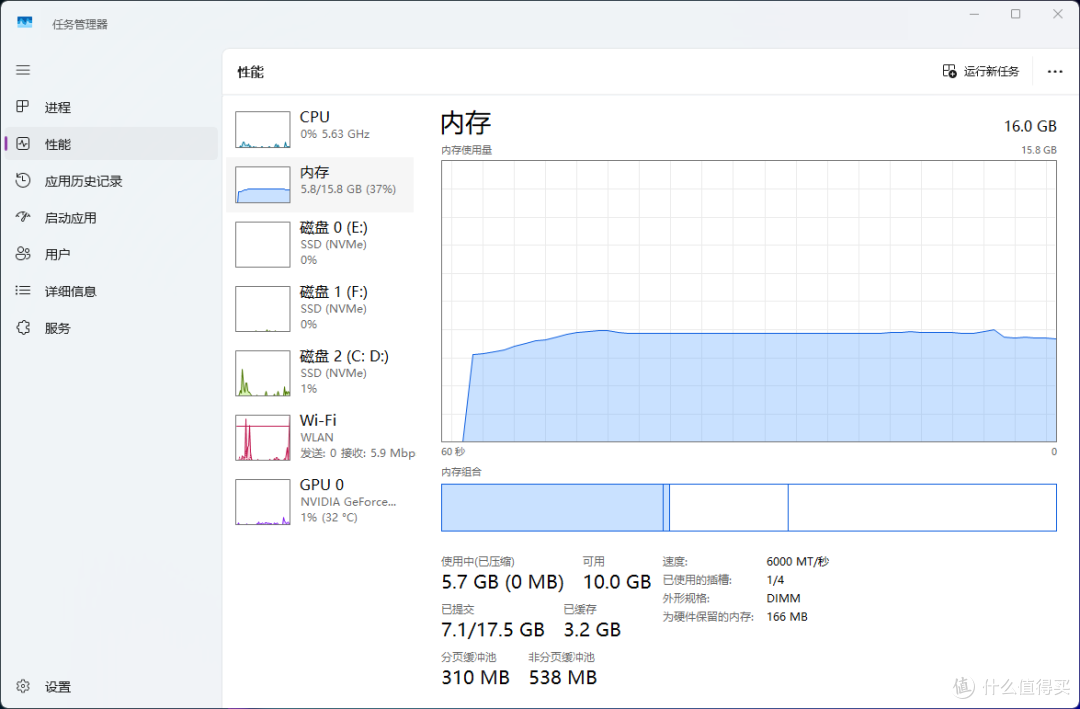Open the three-dot more options menu
Image resolution: width=1080 pixels, height=709 pixels.
click(x=1055, y=72)
